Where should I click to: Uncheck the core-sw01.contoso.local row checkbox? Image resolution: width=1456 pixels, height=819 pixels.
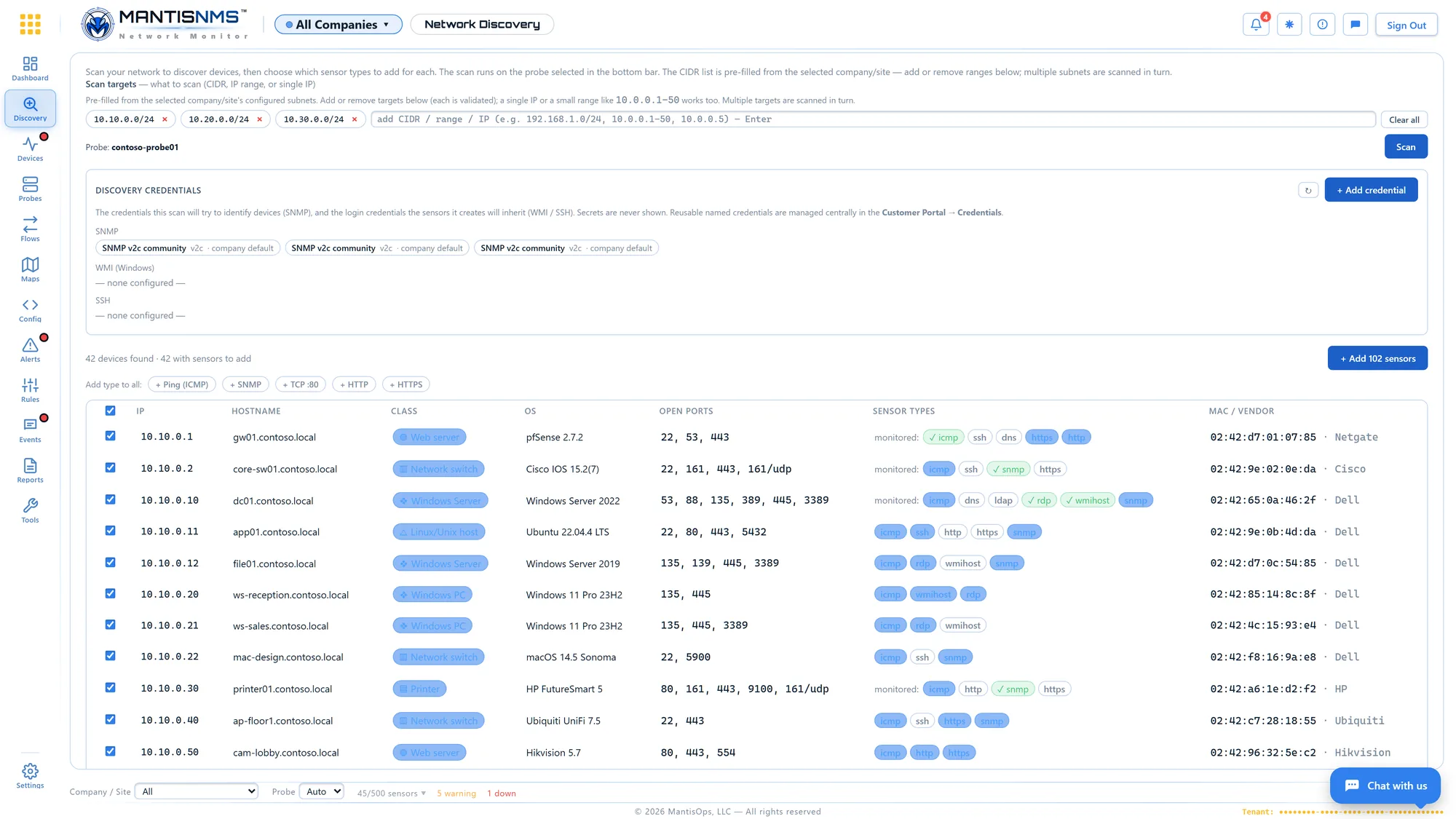110,467
